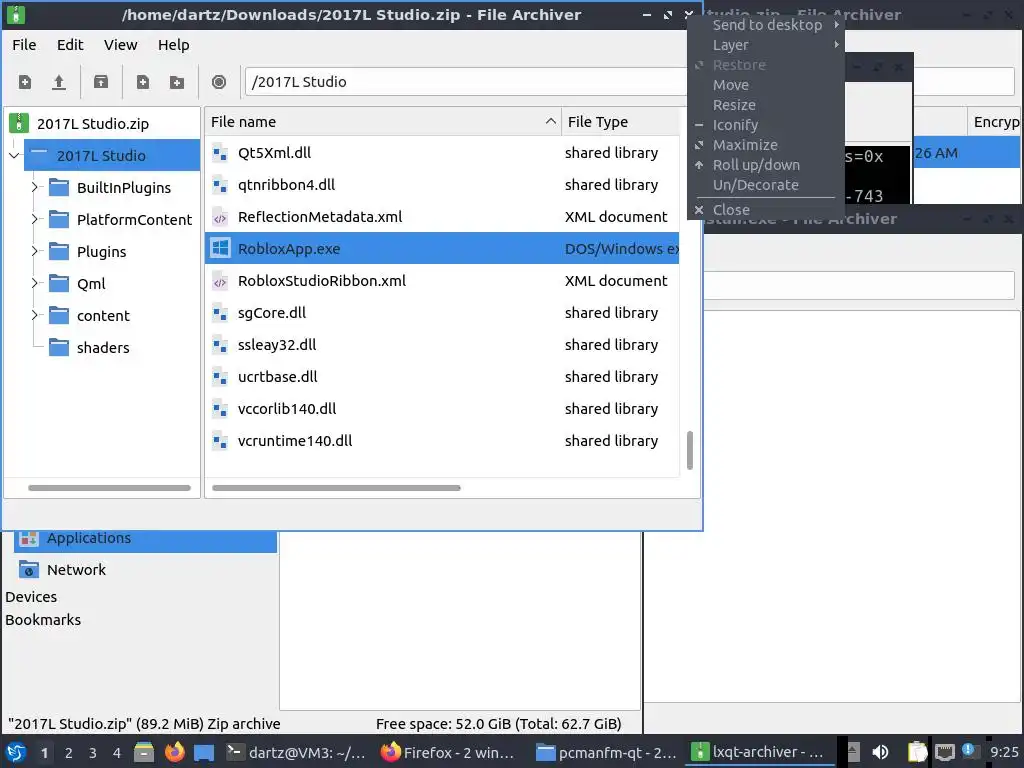
Task: Switch to virtual desktop 3
Action: pos(93,753)
